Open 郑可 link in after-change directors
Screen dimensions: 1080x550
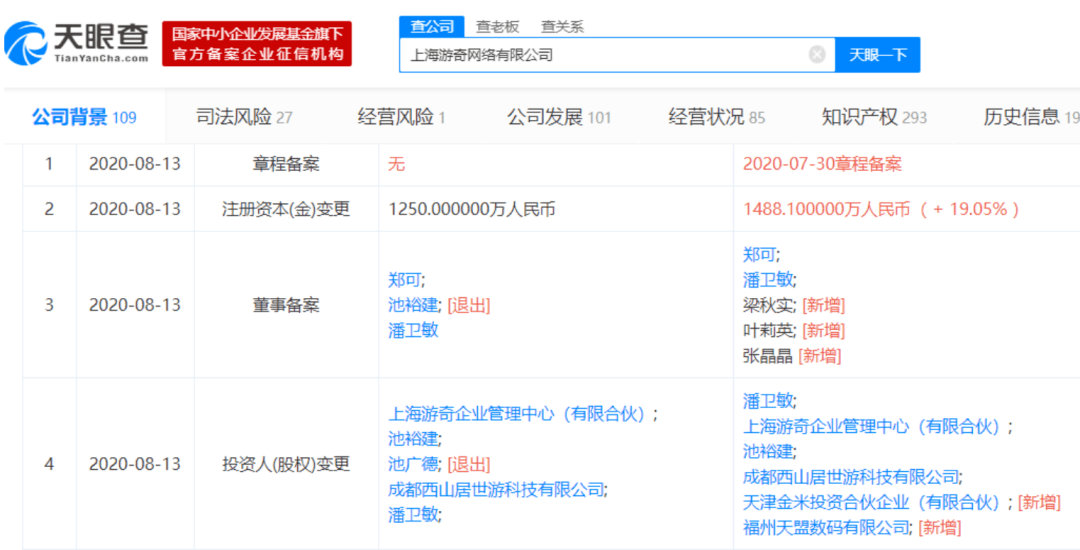click(x=760, y=255)
